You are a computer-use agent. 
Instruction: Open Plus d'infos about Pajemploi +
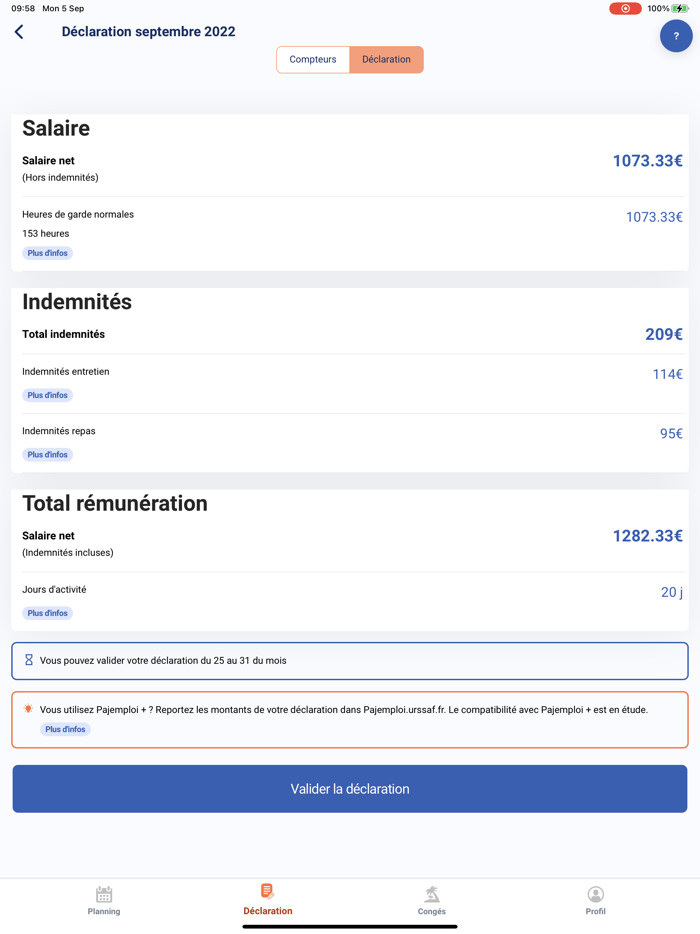(65, 729)
